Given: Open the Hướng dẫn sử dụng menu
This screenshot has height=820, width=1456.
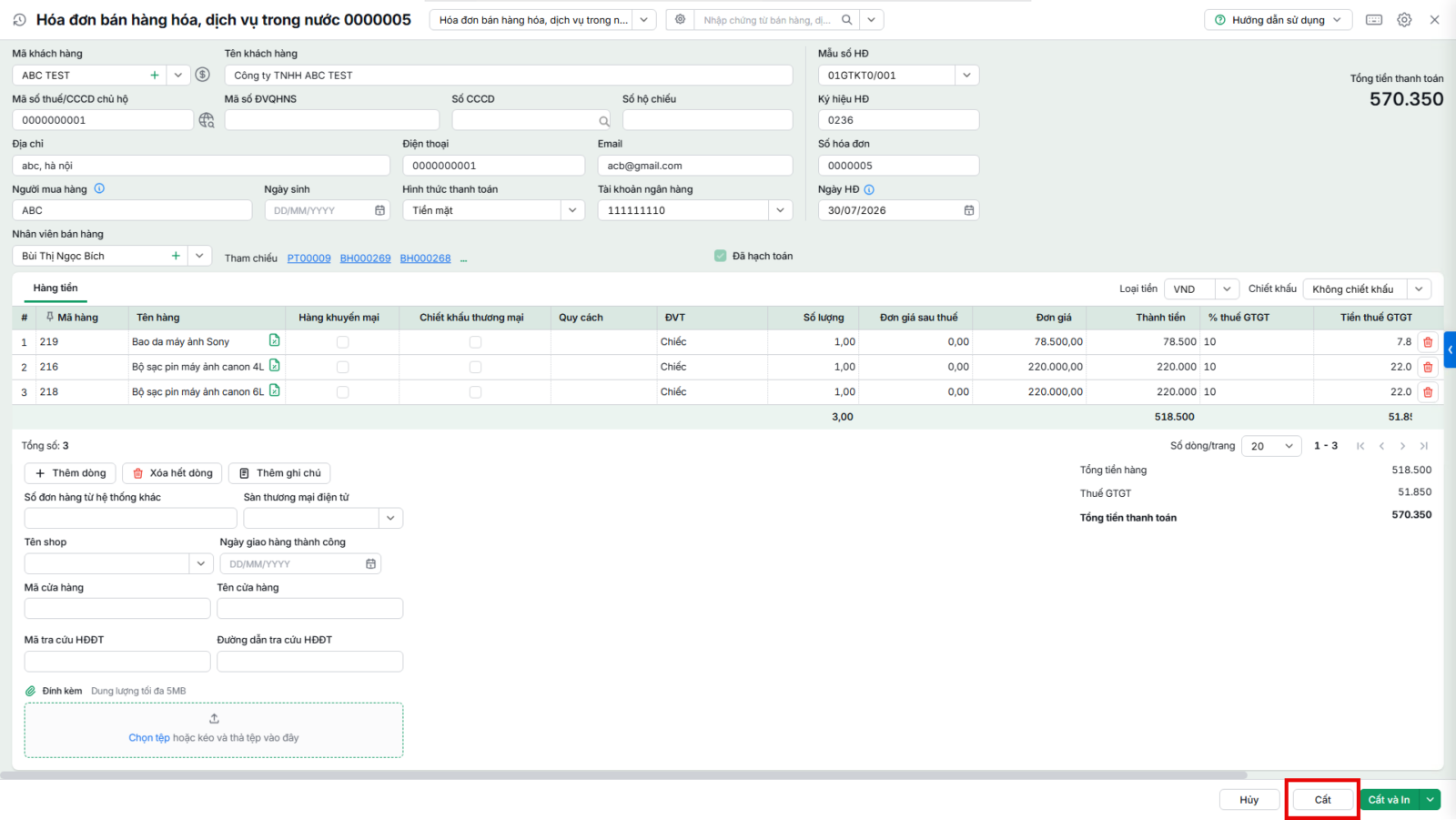Looking at the screenshot, I should click(x=1278, y=19).
